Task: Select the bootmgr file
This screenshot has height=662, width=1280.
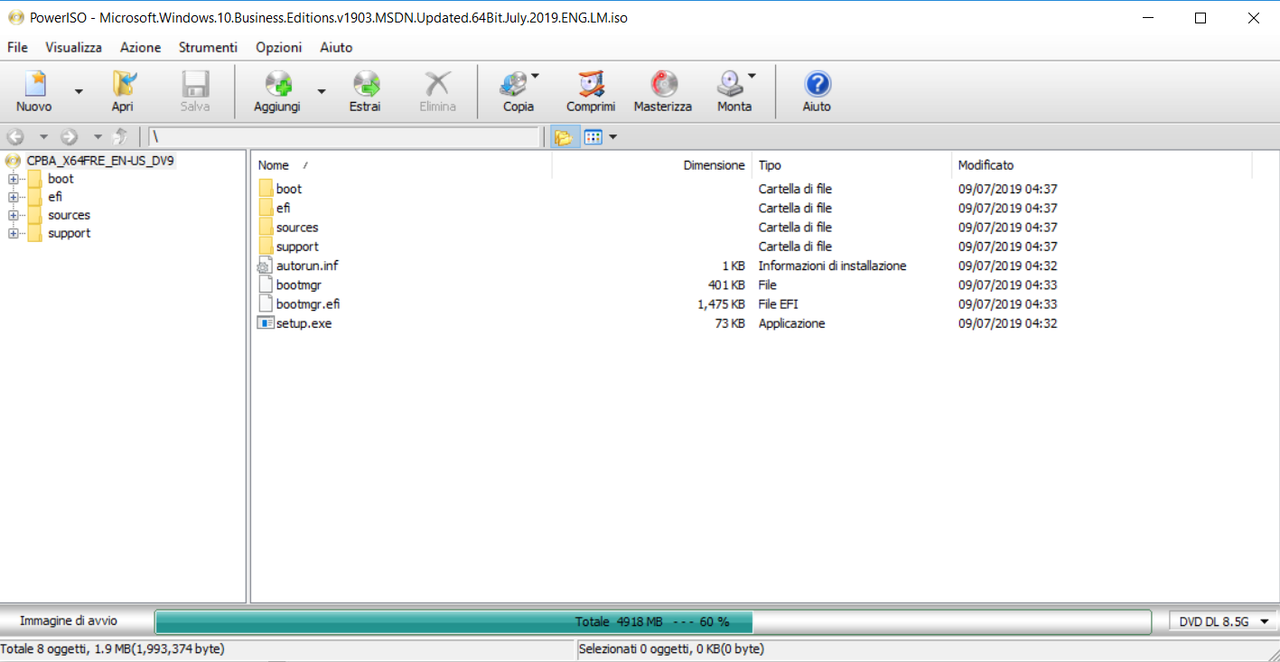Action: [x=298, y=285]
